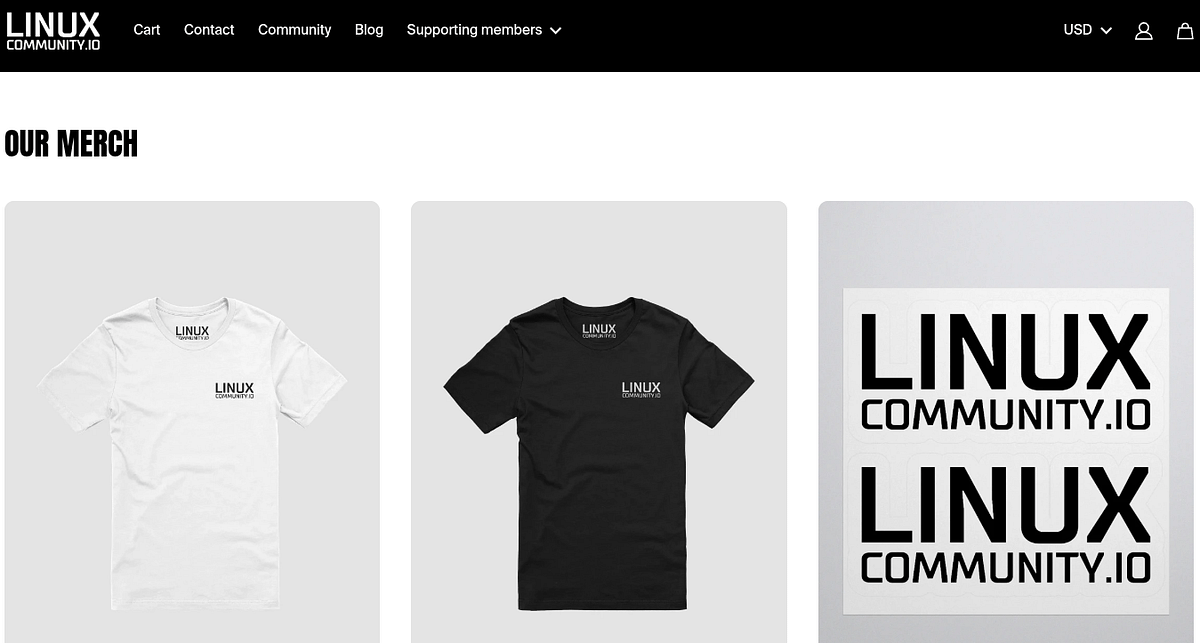The width and height of the screenshot is (1200, 643).
Task: Open the Linux Community.io sticker sheet product
Action: (1006, 422)
